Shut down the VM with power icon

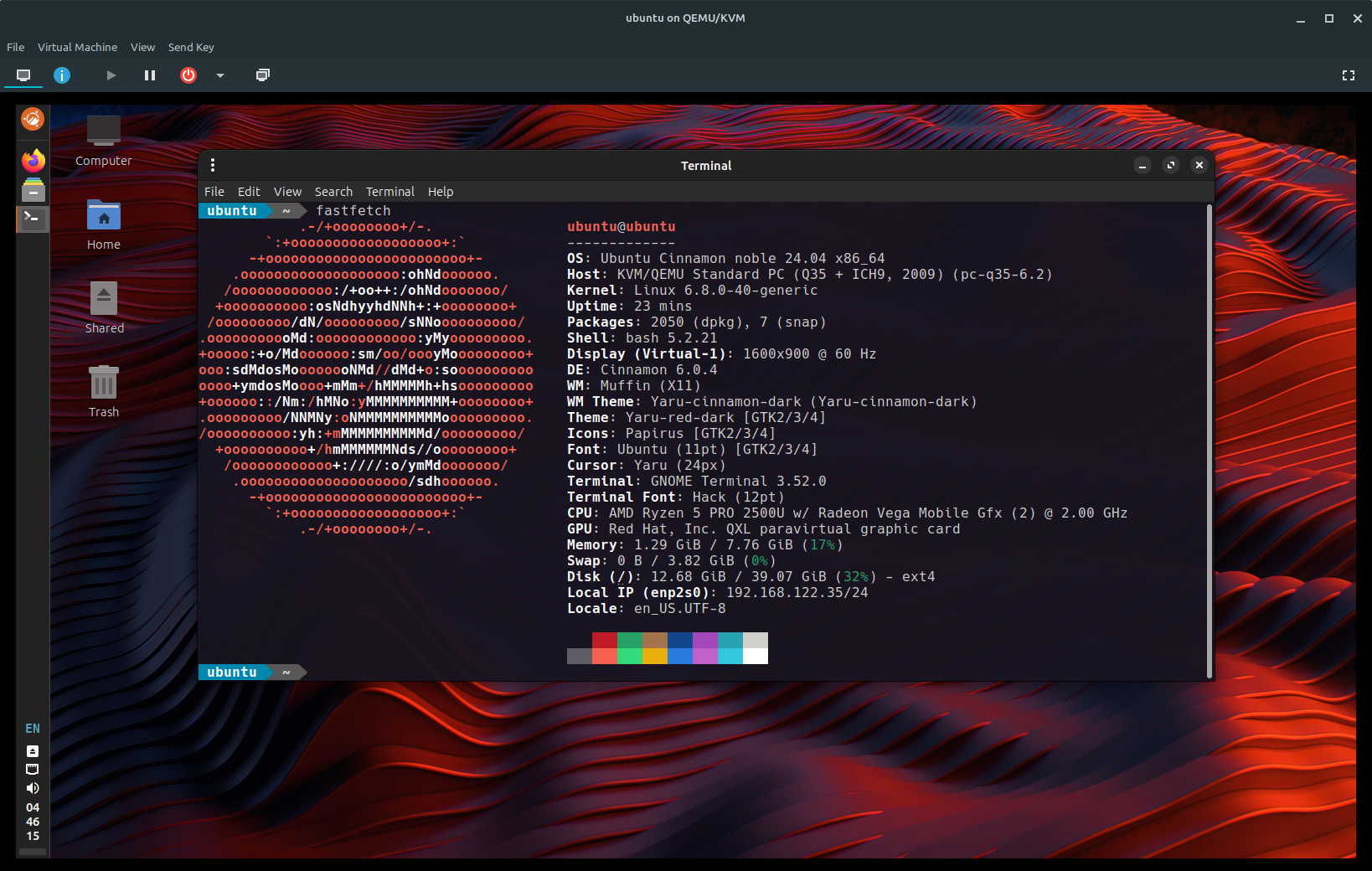click(x=188, y=75)
